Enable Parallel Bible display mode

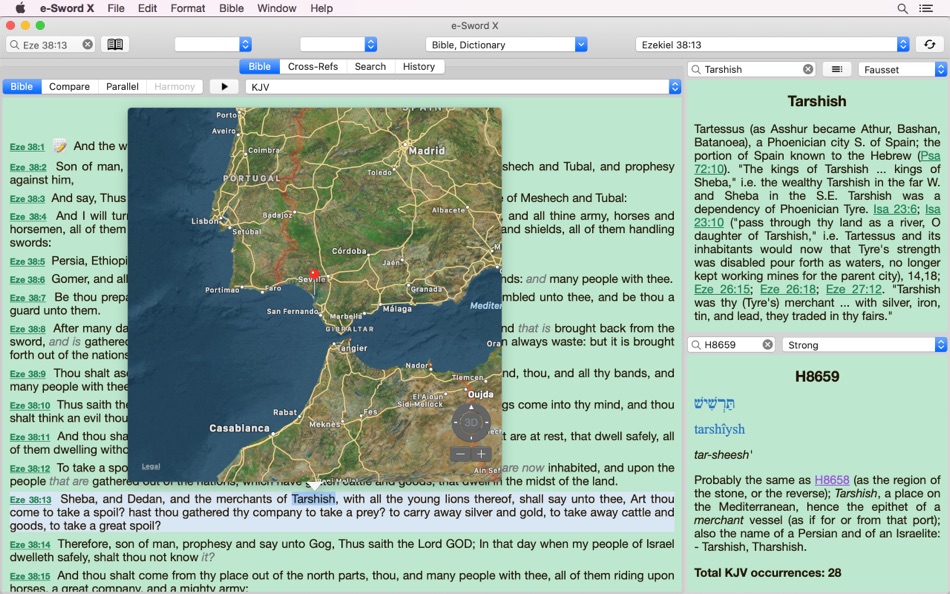pyautogui.click(x=121, y=86)
